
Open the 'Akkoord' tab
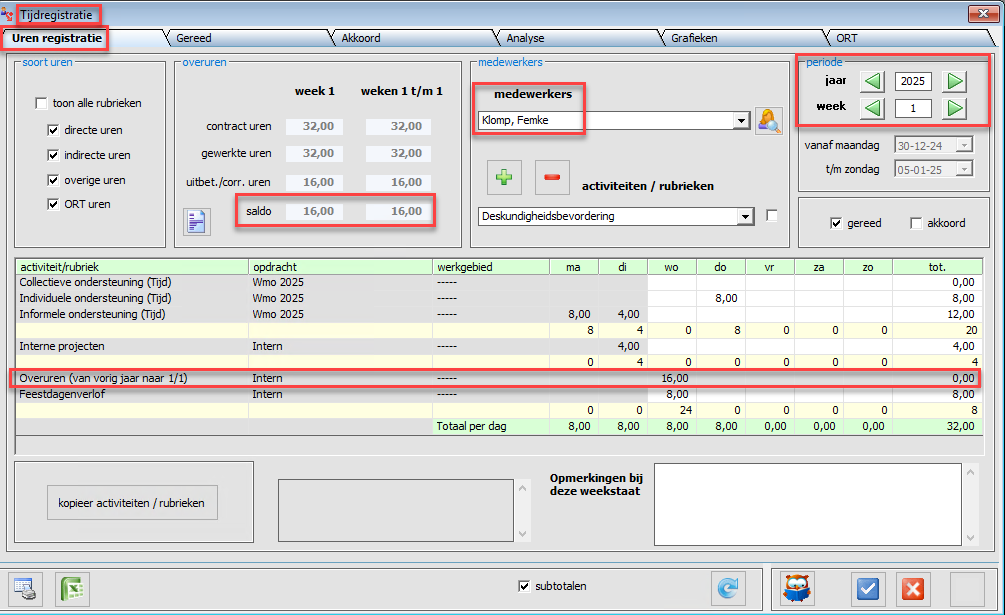click(361, 38)
